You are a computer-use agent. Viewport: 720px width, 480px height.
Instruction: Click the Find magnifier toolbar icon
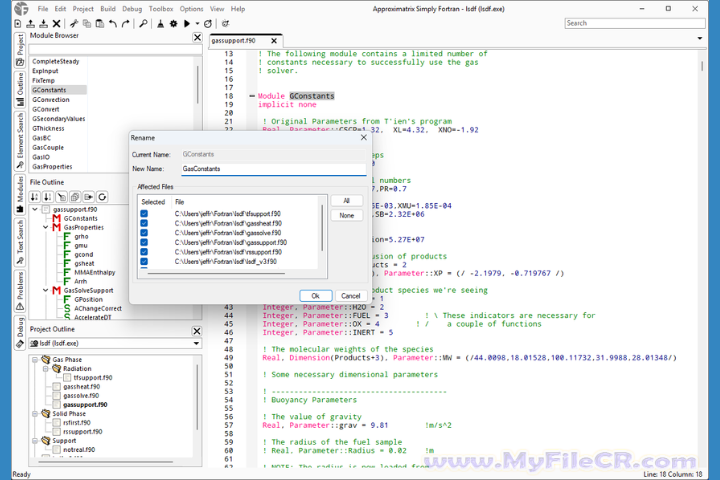[143, 23]
